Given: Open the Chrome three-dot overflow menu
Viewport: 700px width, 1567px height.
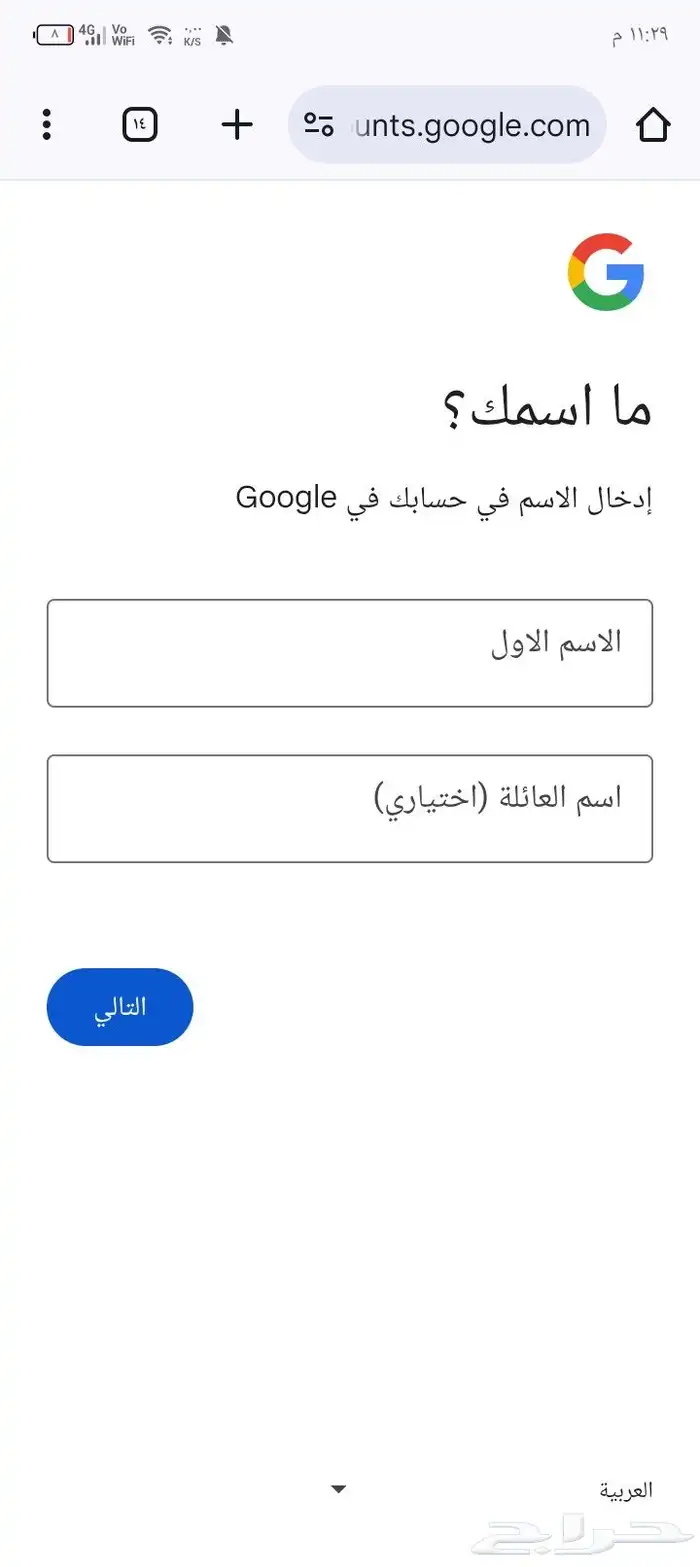Looking at the screenshot, I should pyautogui.click(x=46, y=125).
